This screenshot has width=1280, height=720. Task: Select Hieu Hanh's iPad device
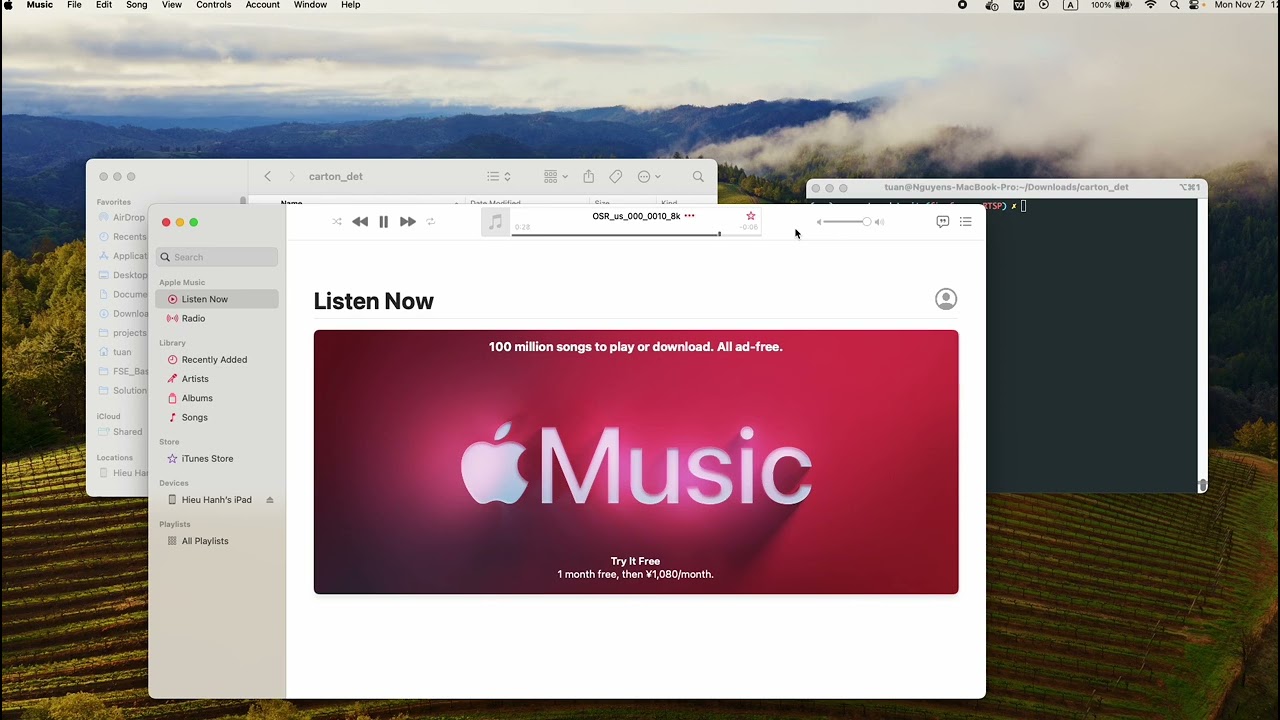(x=210, y=500)
